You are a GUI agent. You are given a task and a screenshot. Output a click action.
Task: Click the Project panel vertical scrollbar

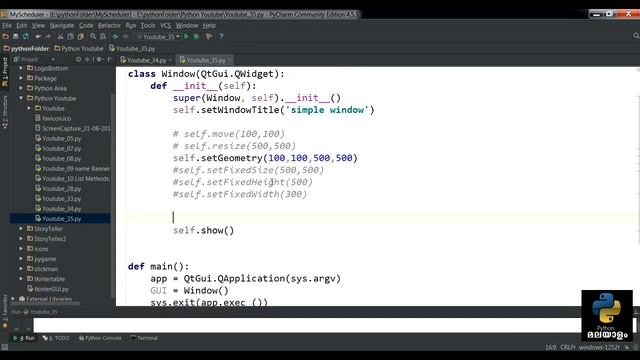[113, 196]
